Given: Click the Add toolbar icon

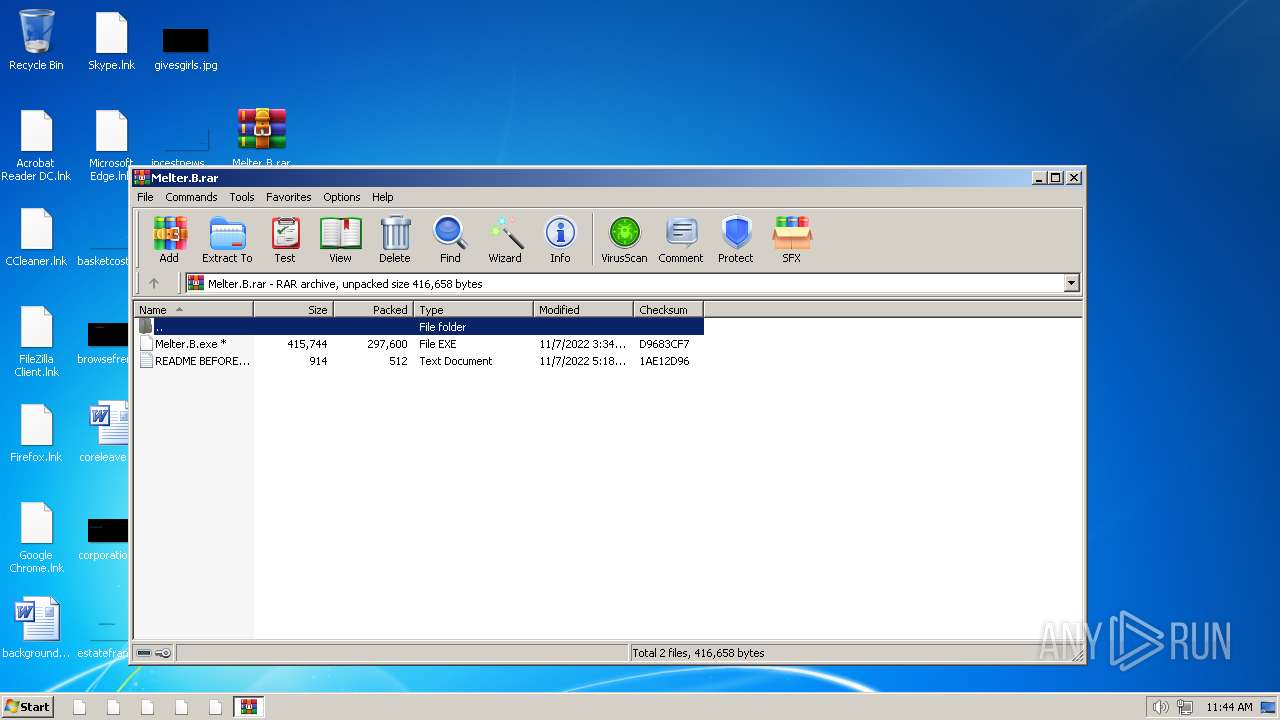Looking at the screenshot, I should pos(169,240).
